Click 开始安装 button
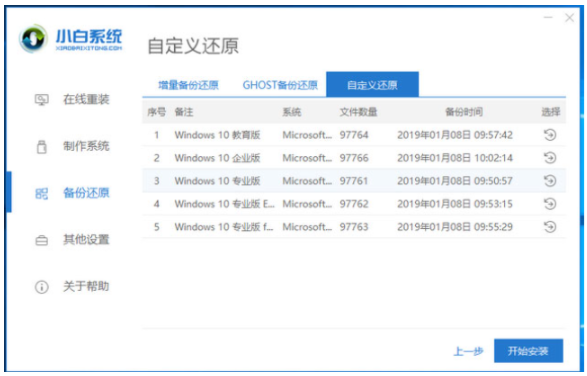The width and height of the screenshot is (587, 376). [528, 351]
